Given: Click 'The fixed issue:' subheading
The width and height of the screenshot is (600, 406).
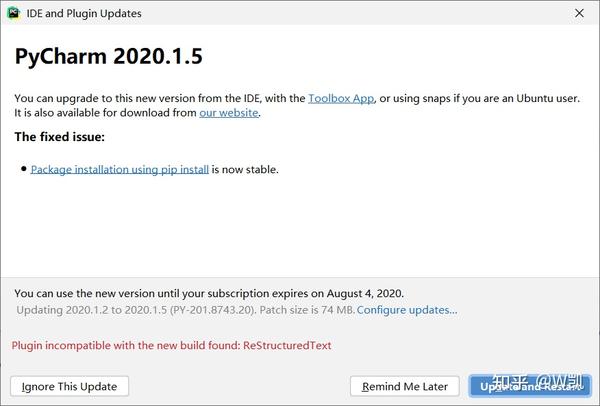Looking at the screenshot, I should click(59, 137).
